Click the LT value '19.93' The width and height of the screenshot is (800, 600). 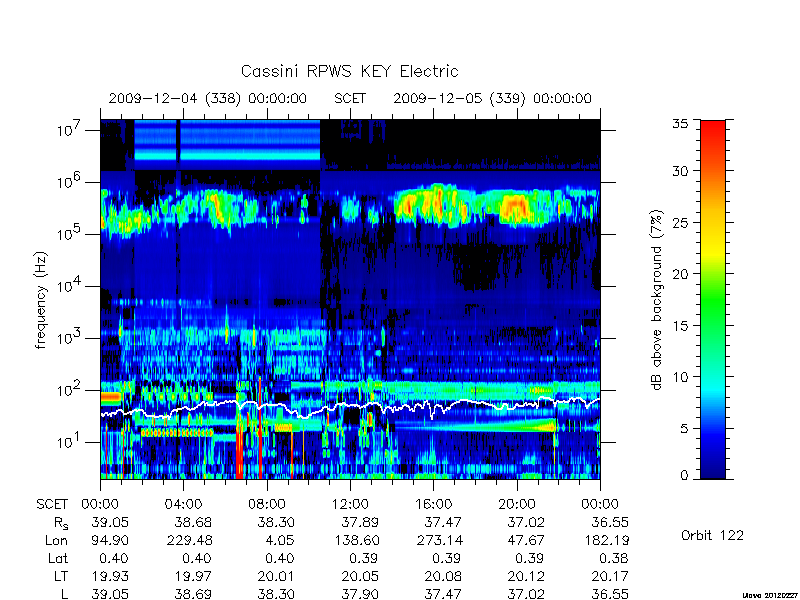coord(110,577)
